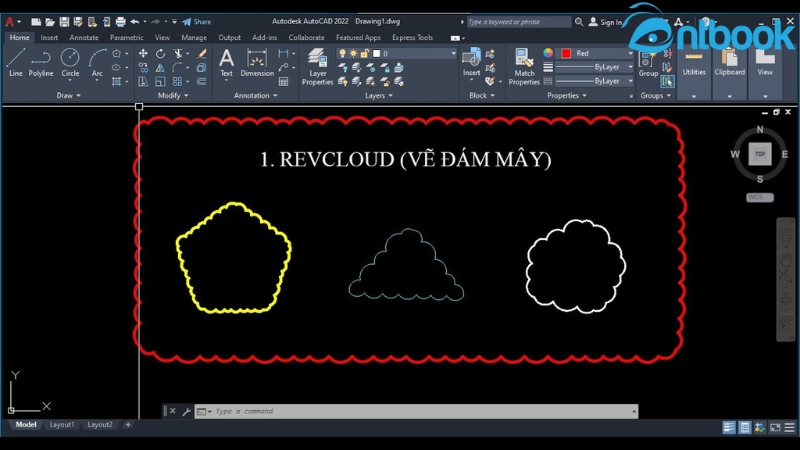Select the Polyline tool

41,62
